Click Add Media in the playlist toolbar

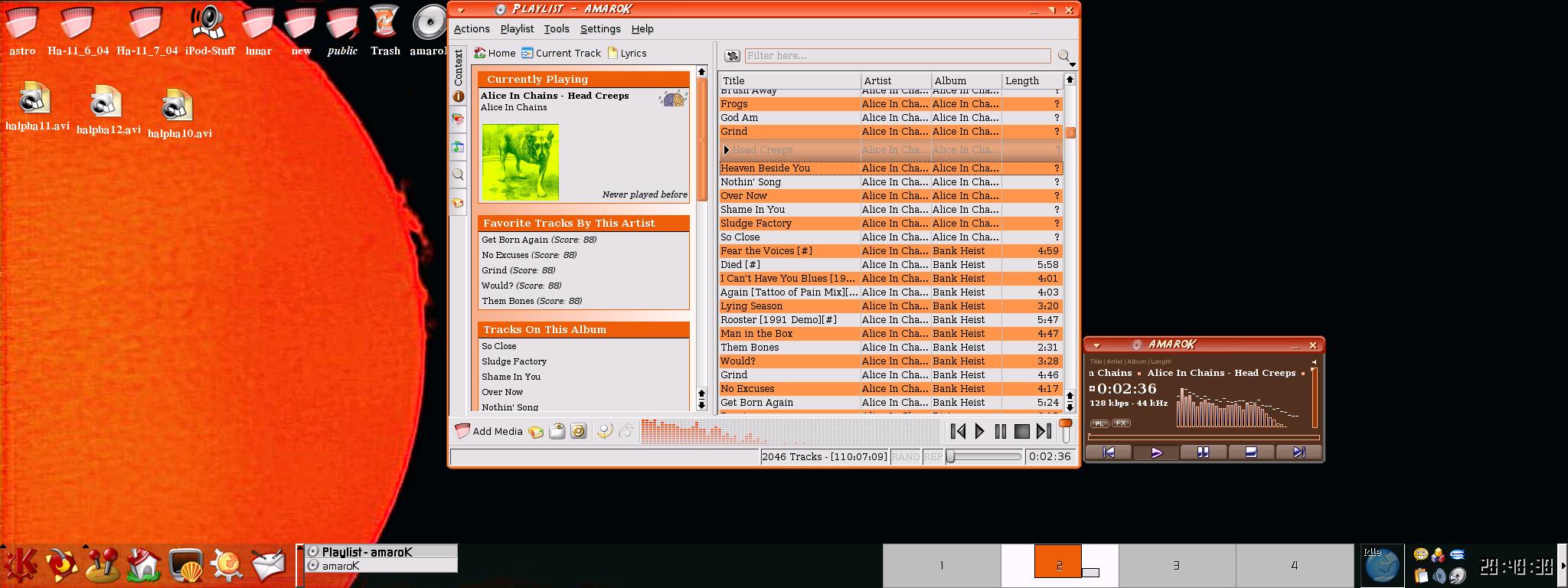488,431
